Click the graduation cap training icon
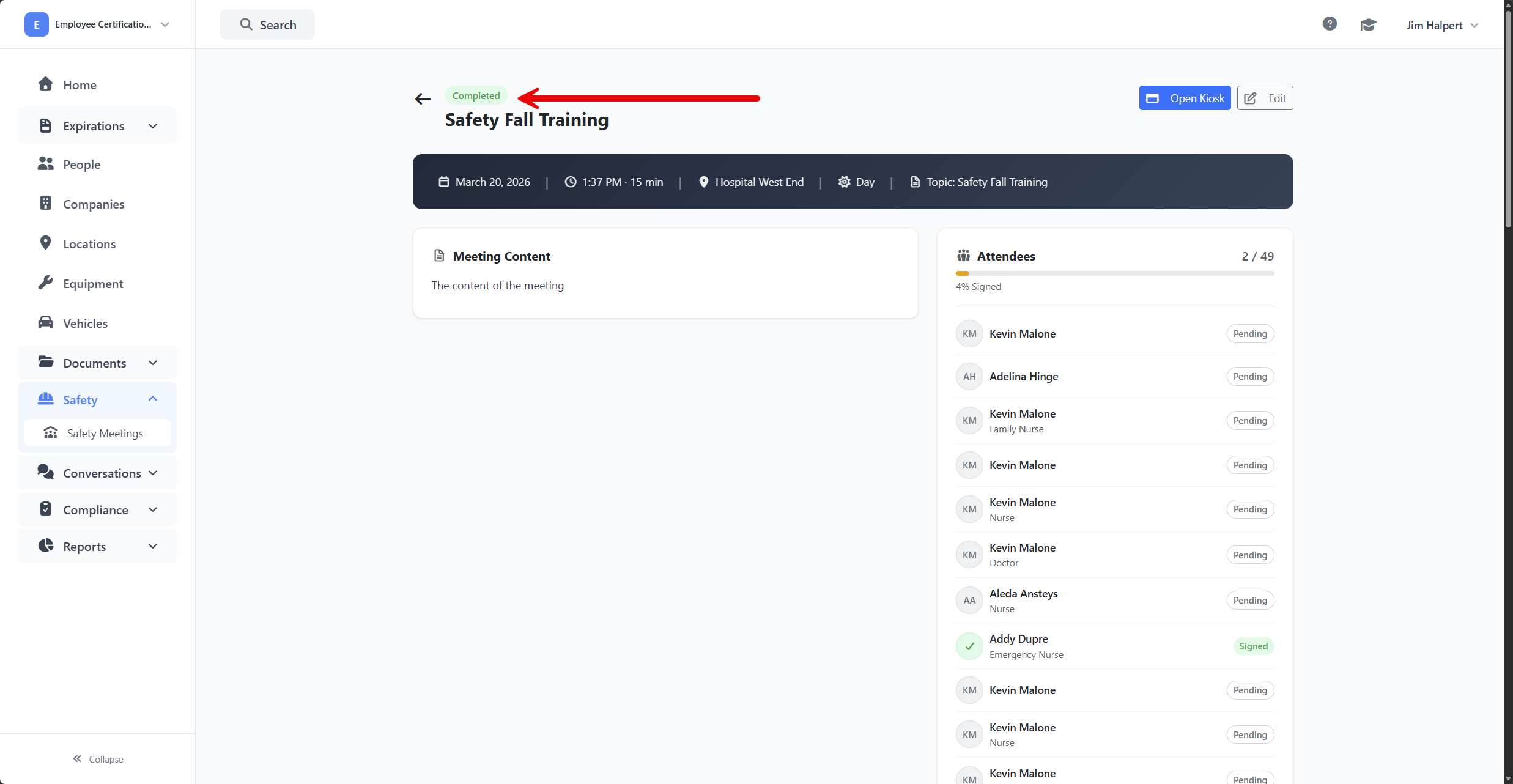Viewport: 1513px width, 784px height. (x=1368, y=24)
